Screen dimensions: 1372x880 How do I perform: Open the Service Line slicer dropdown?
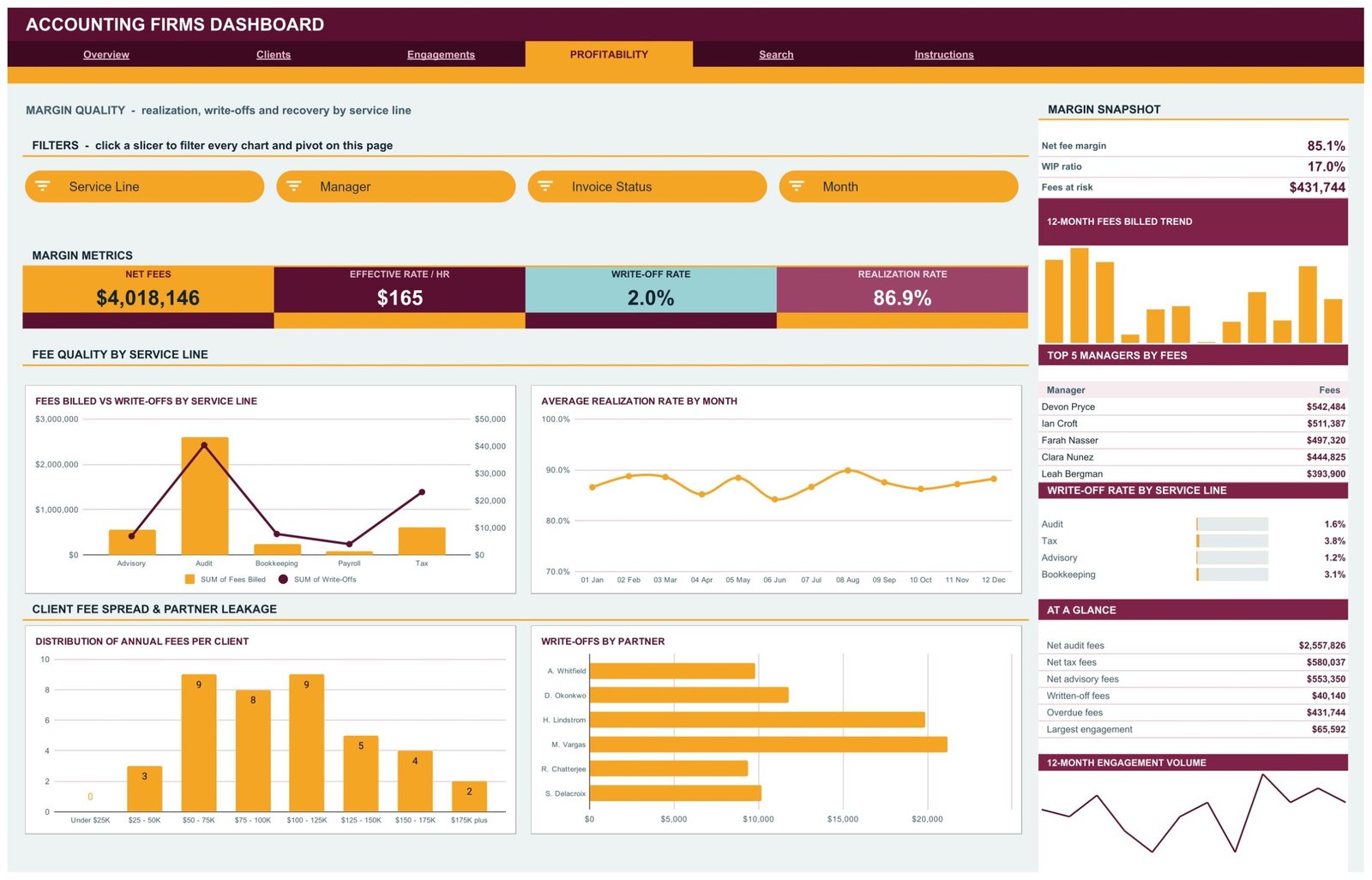click(144, 186)
